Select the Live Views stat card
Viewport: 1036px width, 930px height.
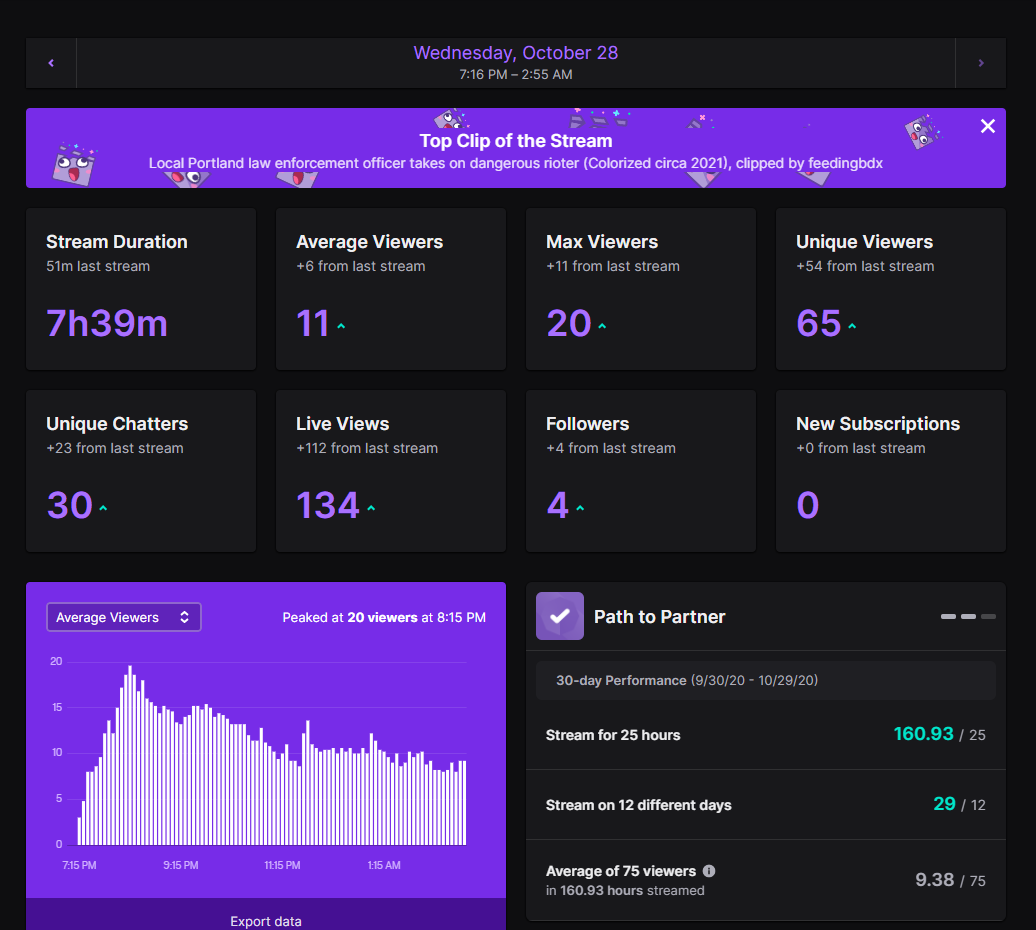click(x=390, y=471)
